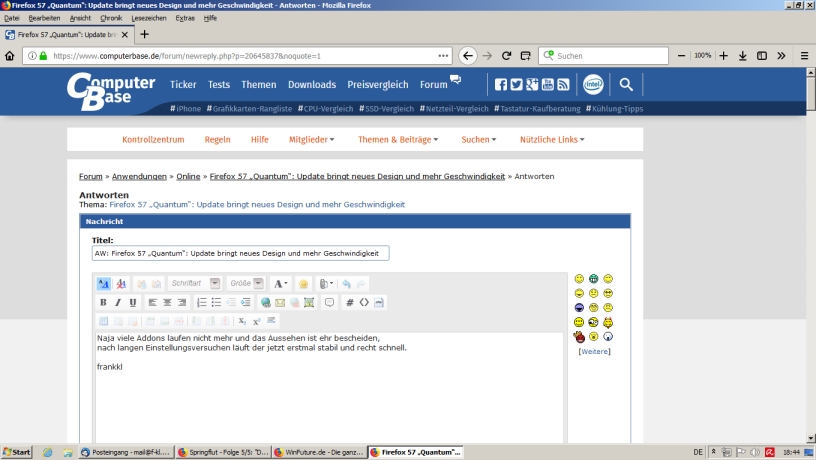Open Preisvergleich in site navigation
The height and width of the screenshot is (460, 816).
378,84
